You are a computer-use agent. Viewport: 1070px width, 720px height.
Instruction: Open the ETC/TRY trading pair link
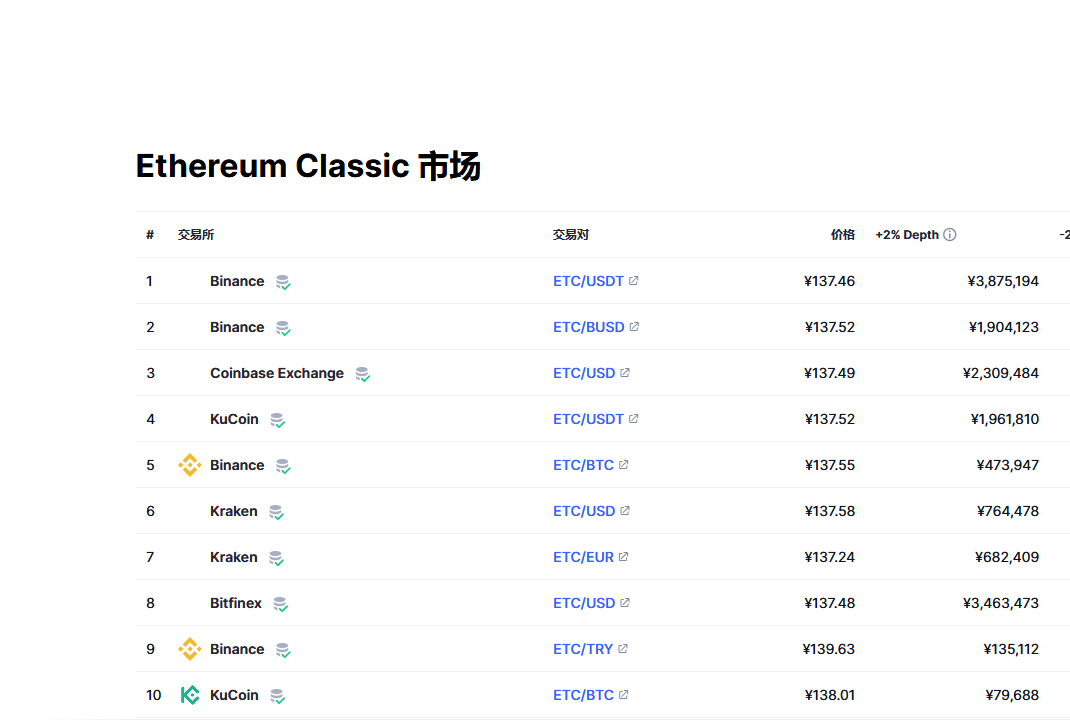click(583, 649)
